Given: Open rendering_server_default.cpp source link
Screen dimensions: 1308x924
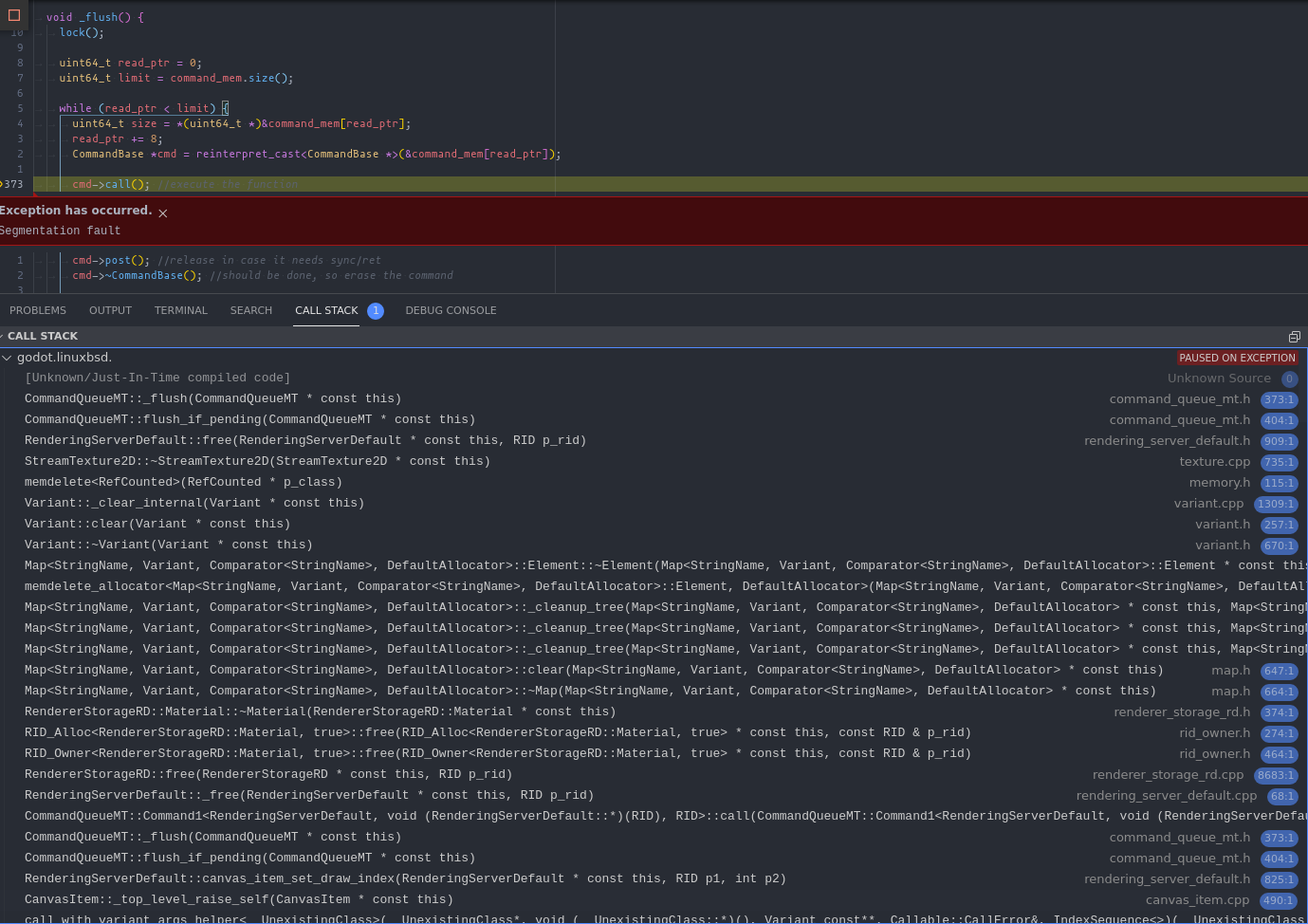Looking at the screenshot, I should coord(1167,796).
